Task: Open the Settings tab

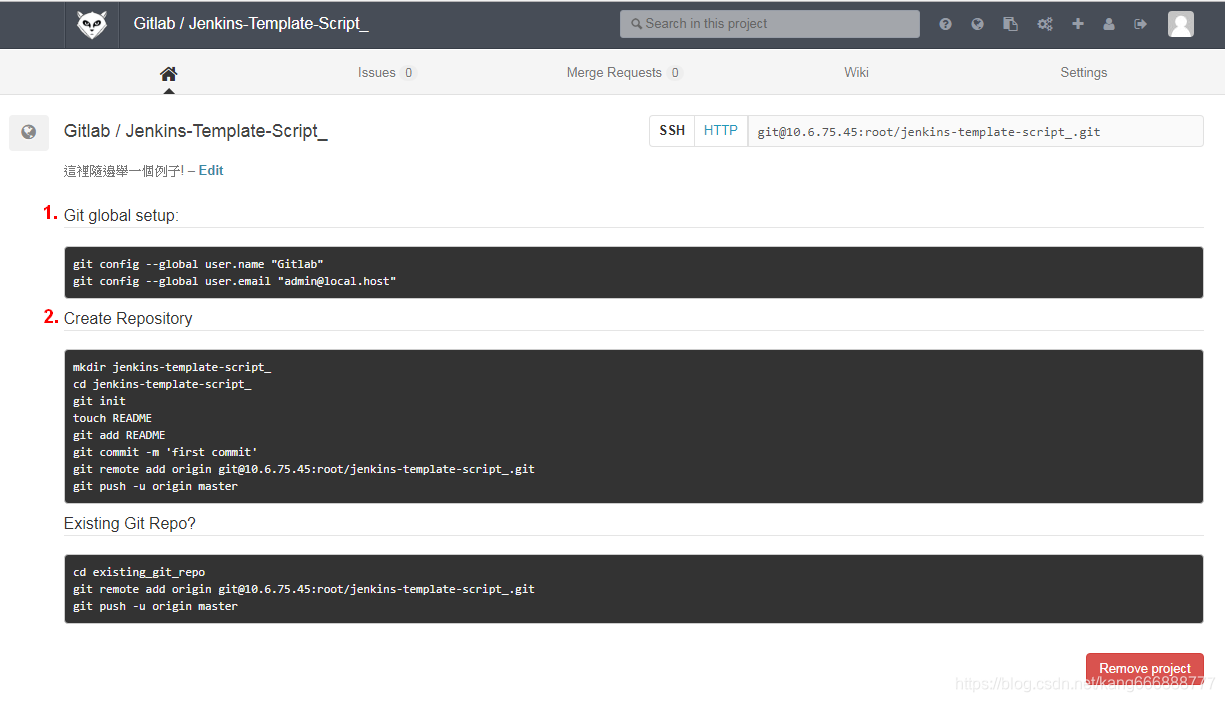Action: click(x=1084, y=72)
